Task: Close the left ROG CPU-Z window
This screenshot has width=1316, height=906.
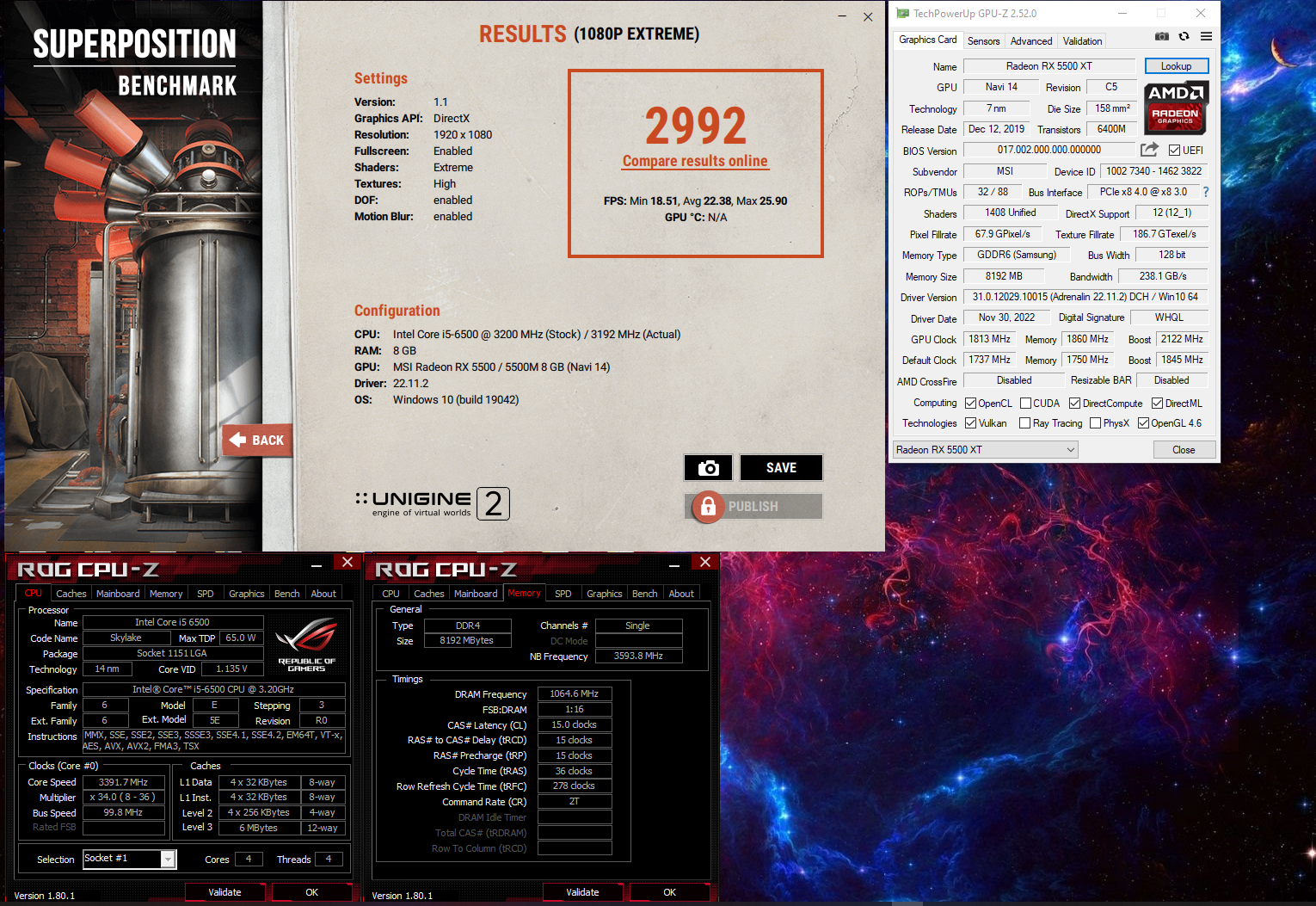Action: [347, 562]
